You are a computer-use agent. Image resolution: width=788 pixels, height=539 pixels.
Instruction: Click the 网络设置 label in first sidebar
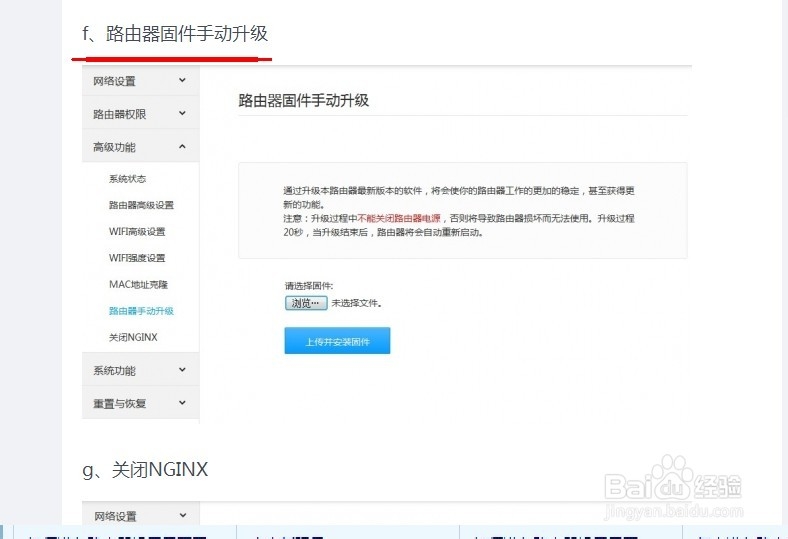click(x=114, y=81)
